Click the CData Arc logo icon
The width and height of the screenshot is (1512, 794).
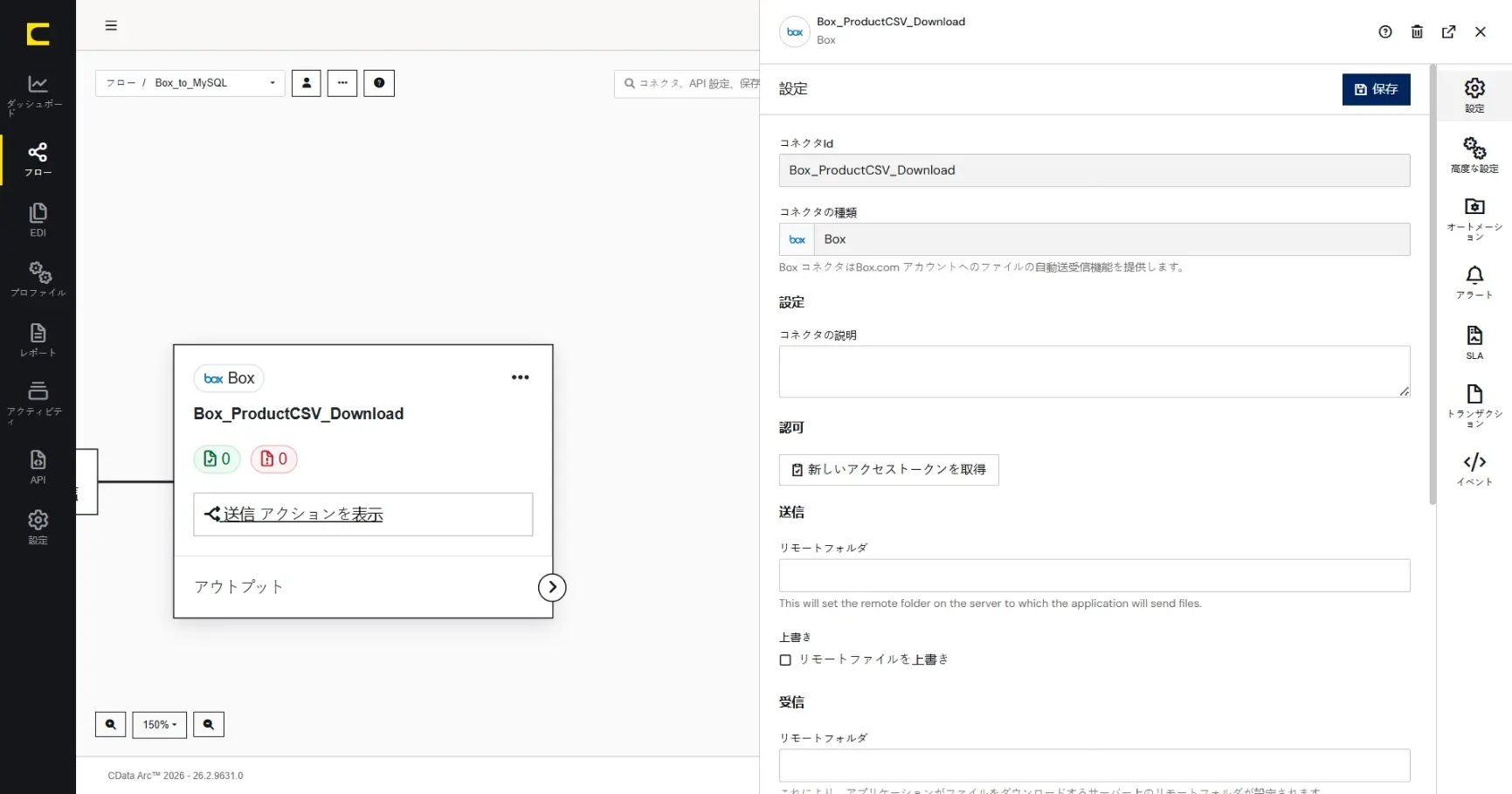tap(38, 34)
